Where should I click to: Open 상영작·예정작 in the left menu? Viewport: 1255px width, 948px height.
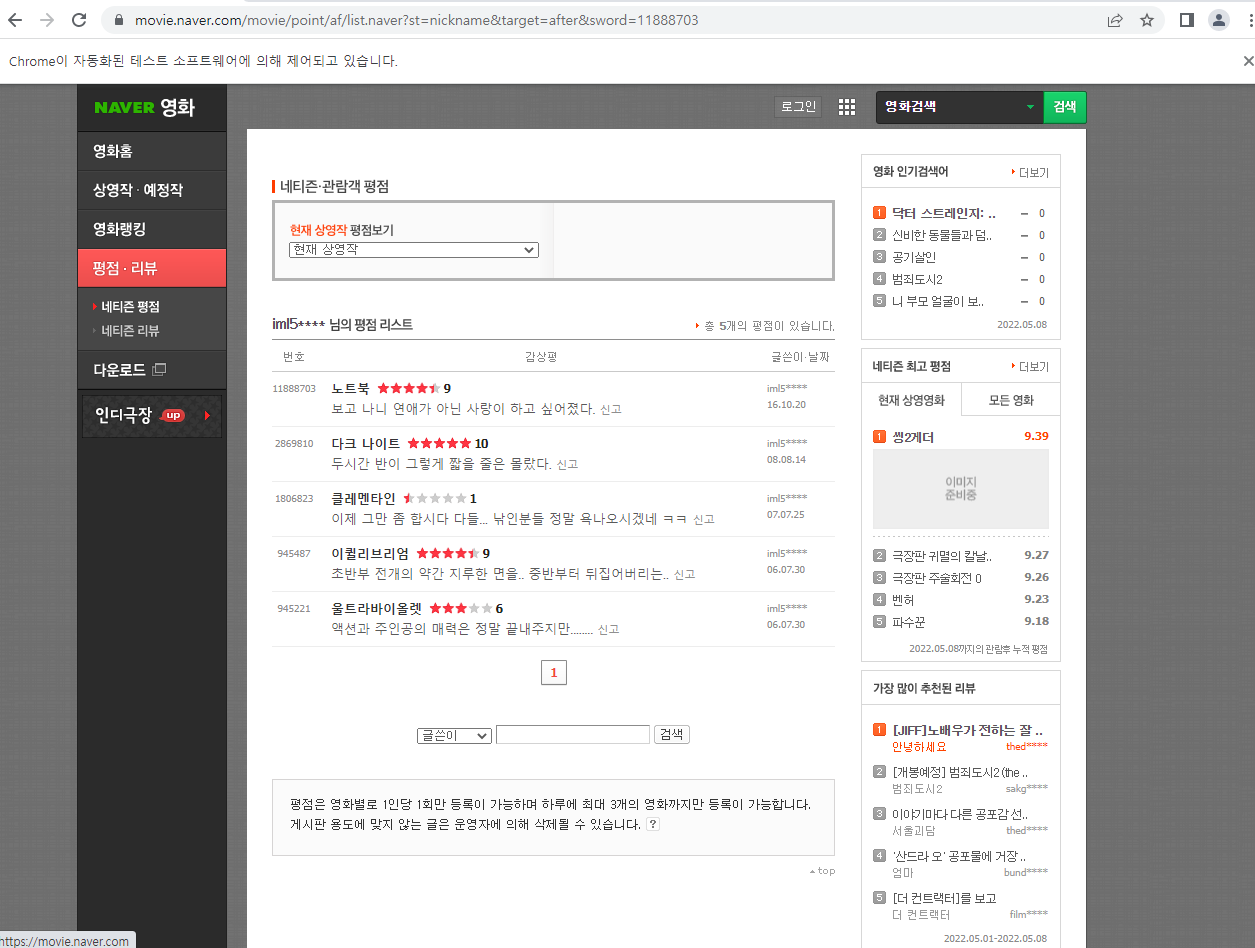tap(152, 190)
